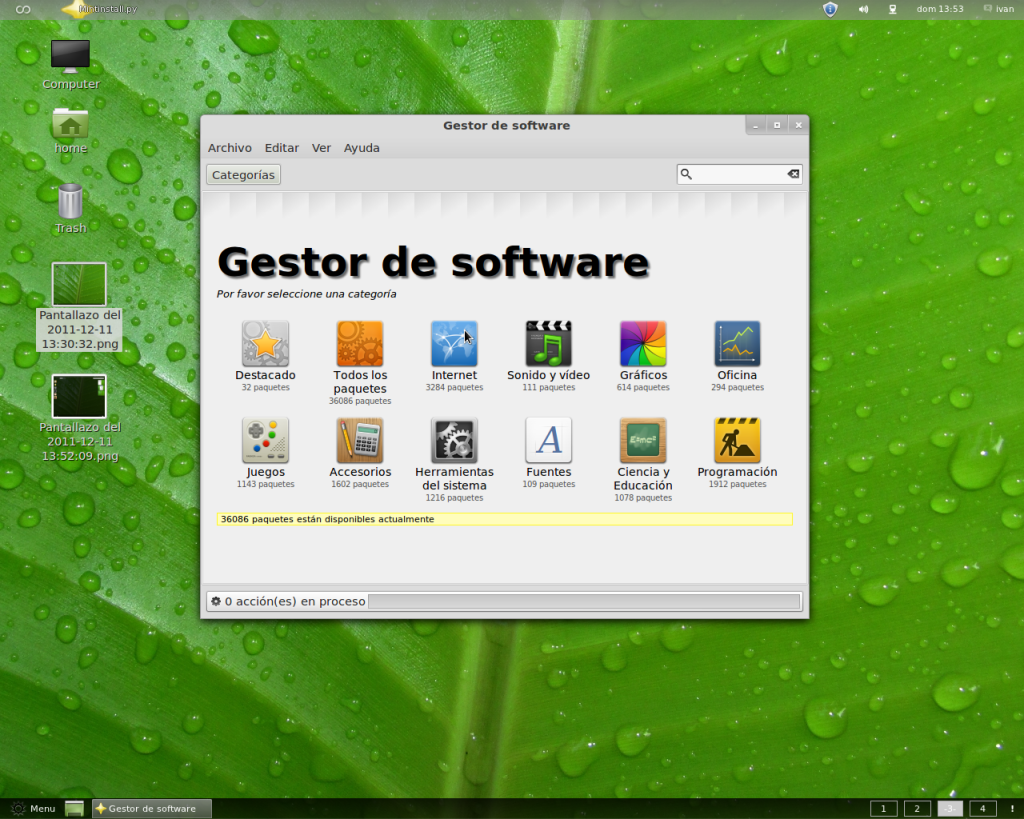The width and height of the screenshot is (1024, 819).
Task: Open the Internet packages category
Action: pos(454,340)
